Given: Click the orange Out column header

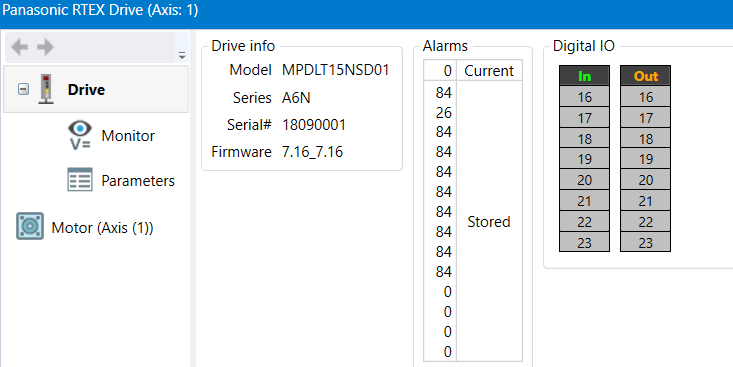Looking at the screenshot, I should coord(646,76).
